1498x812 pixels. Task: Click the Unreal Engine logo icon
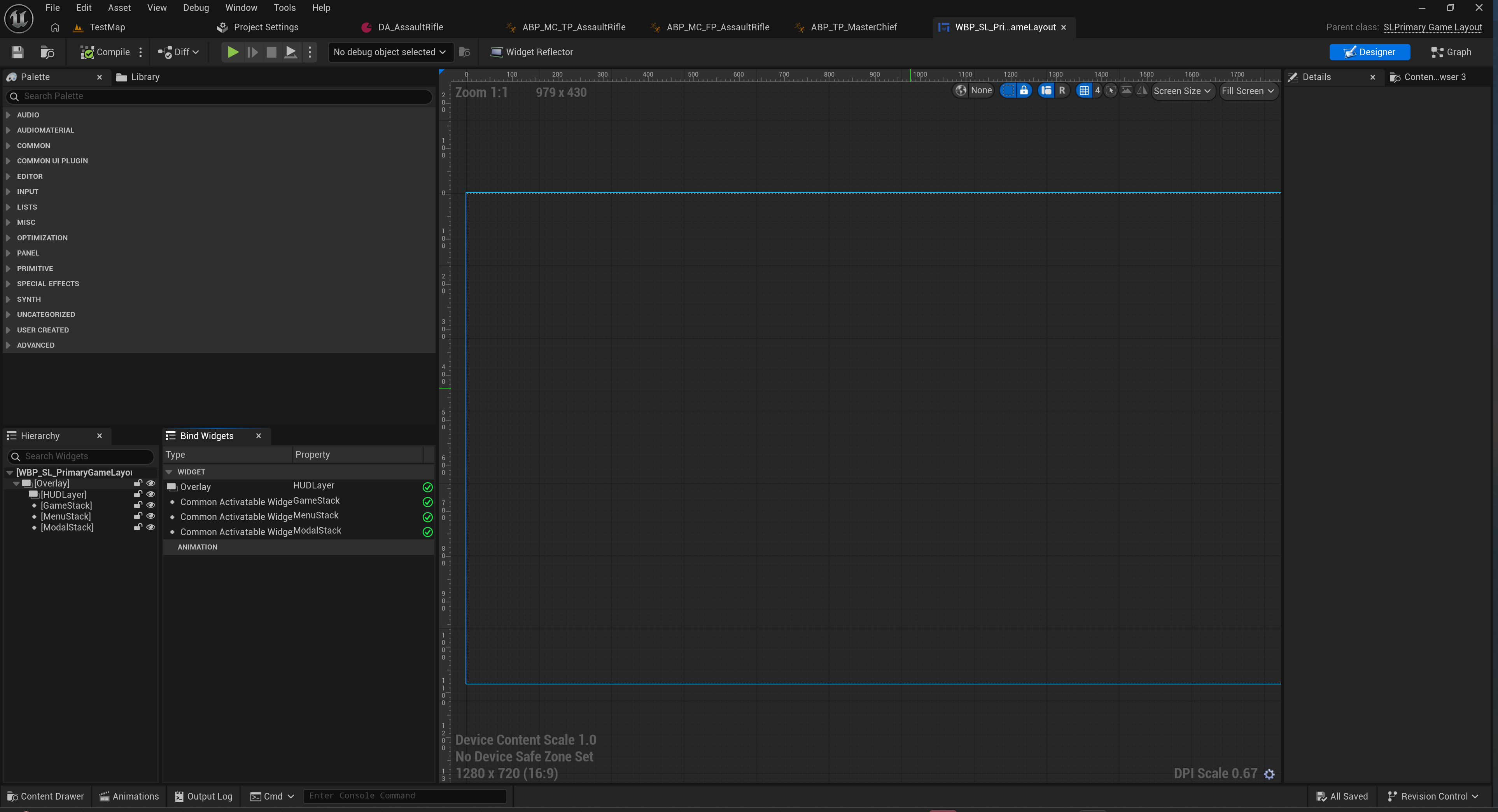click(x=19, y=19)
